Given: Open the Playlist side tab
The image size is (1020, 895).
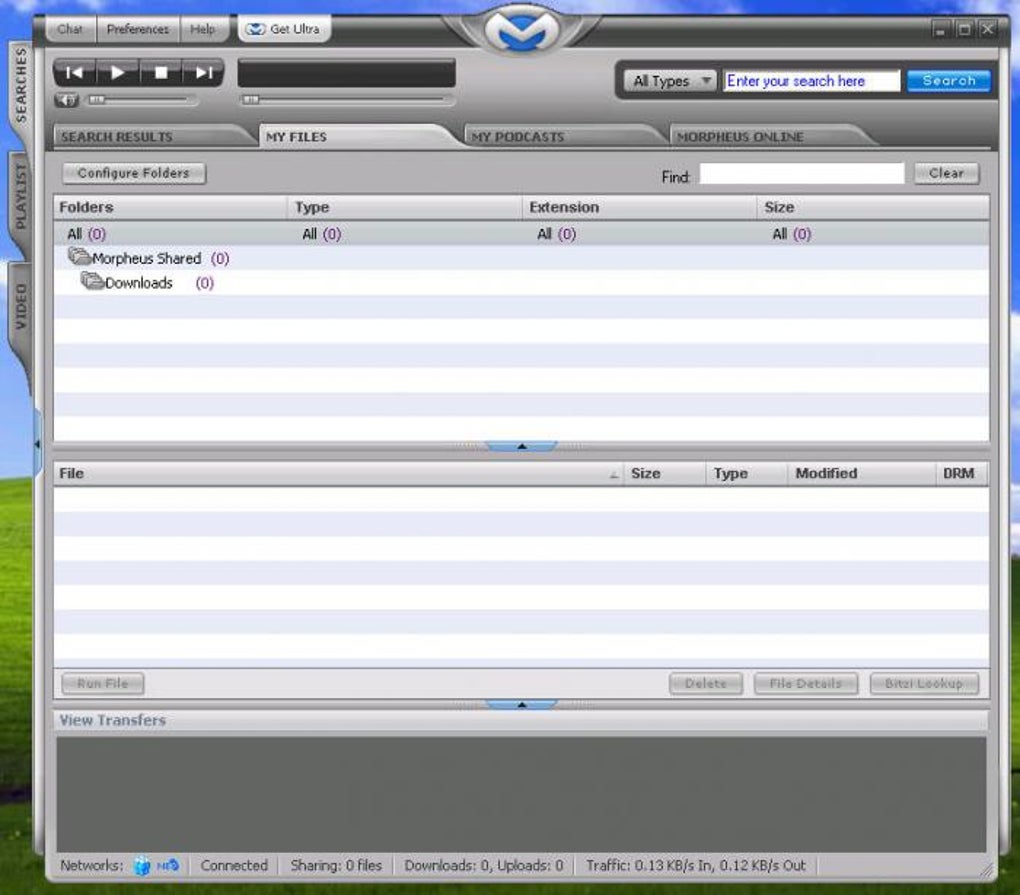Looking at the screenshot, I should pos(21,196).
